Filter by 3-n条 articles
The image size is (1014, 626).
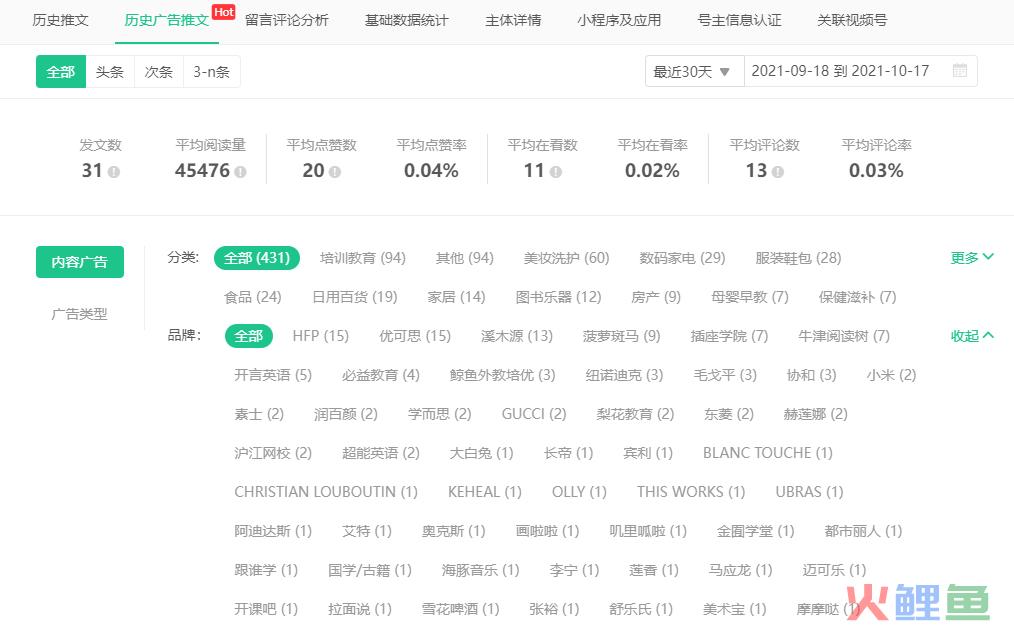click(x=211, y=72)
